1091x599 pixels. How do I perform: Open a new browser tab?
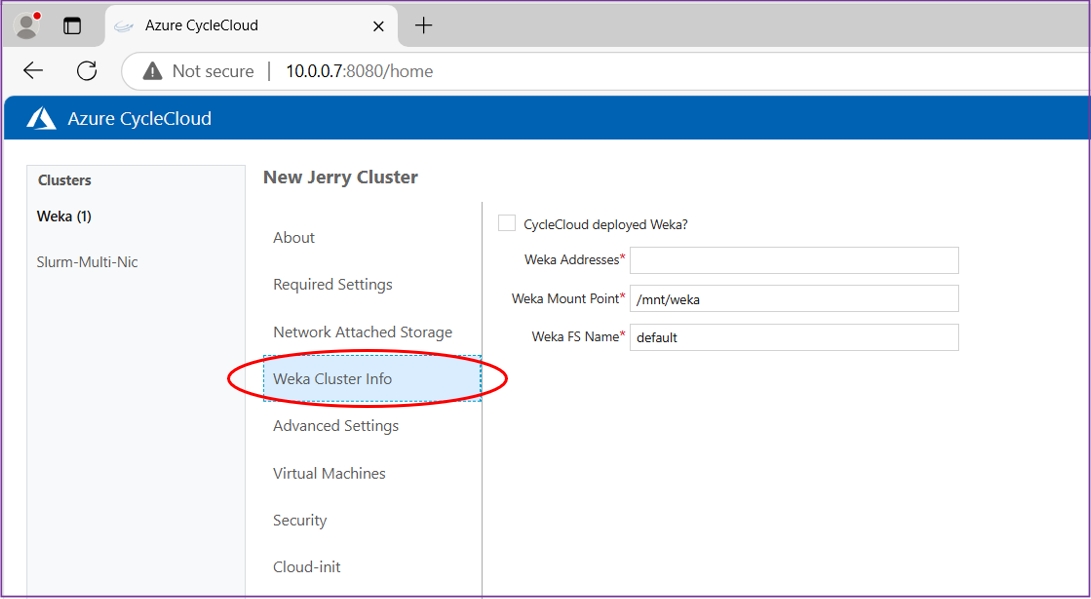(423, 26)
